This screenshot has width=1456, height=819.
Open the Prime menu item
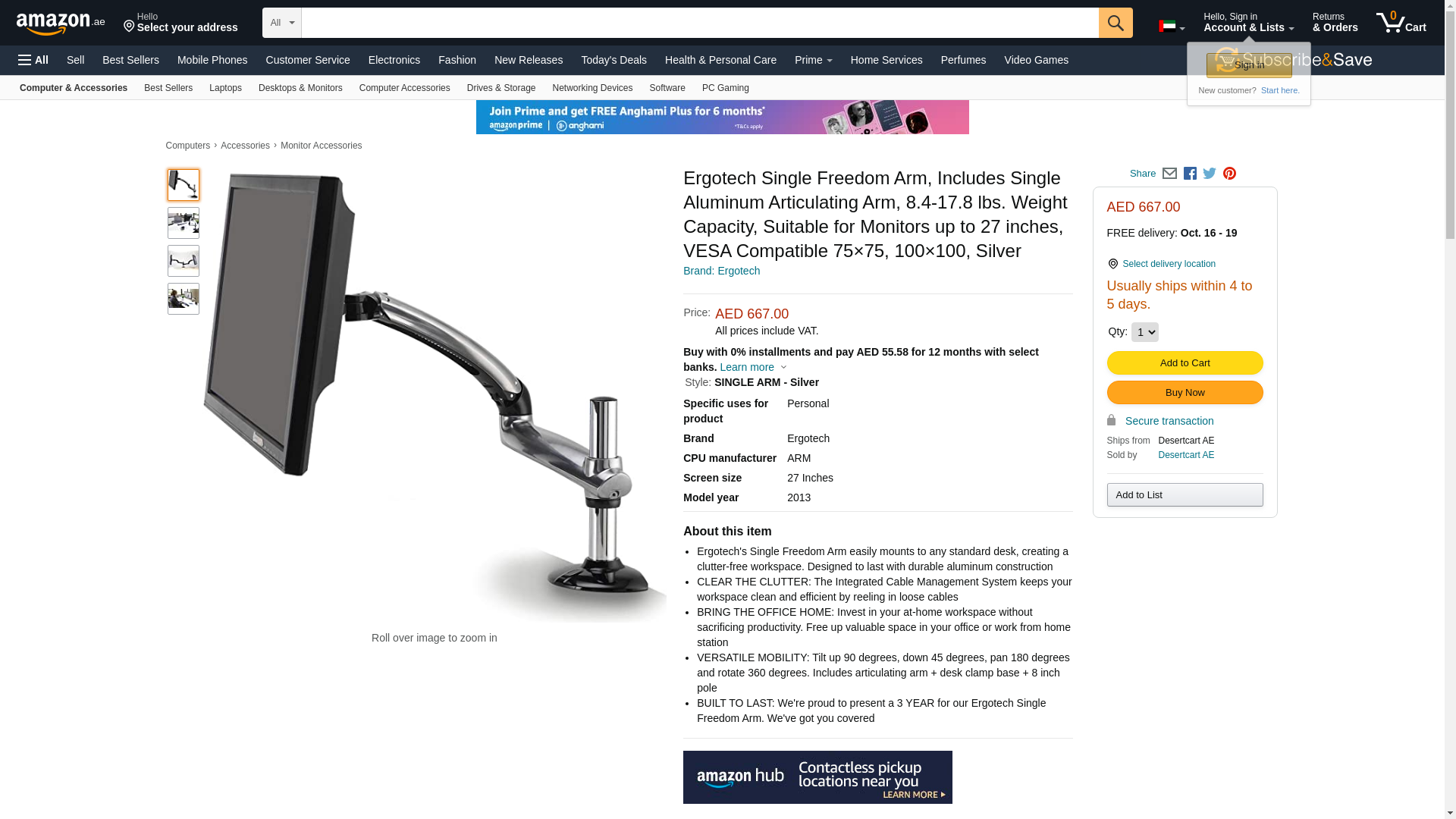click(x=813, y=60)
